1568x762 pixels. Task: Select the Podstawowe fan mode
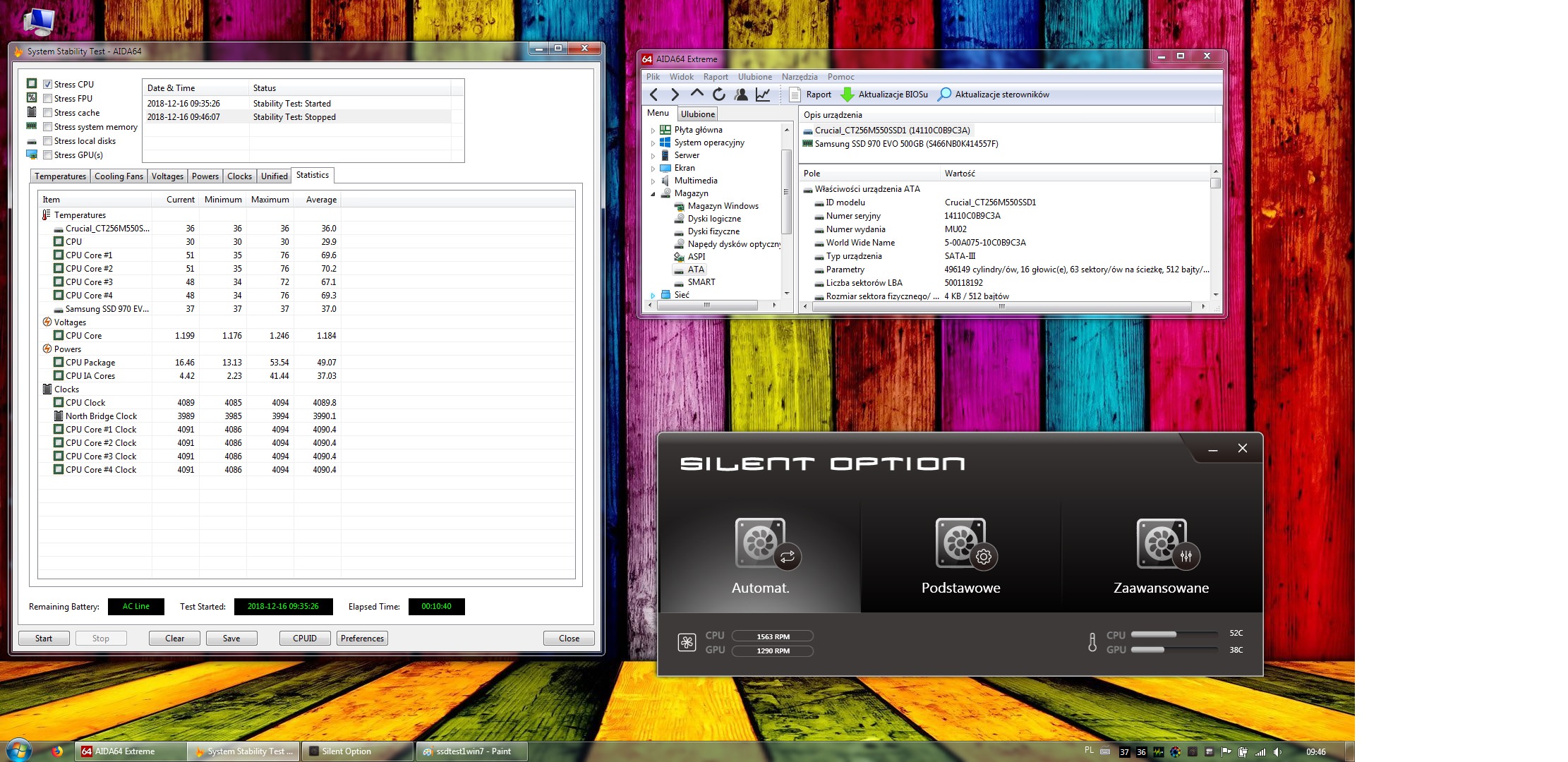click(x=960, y=556)
